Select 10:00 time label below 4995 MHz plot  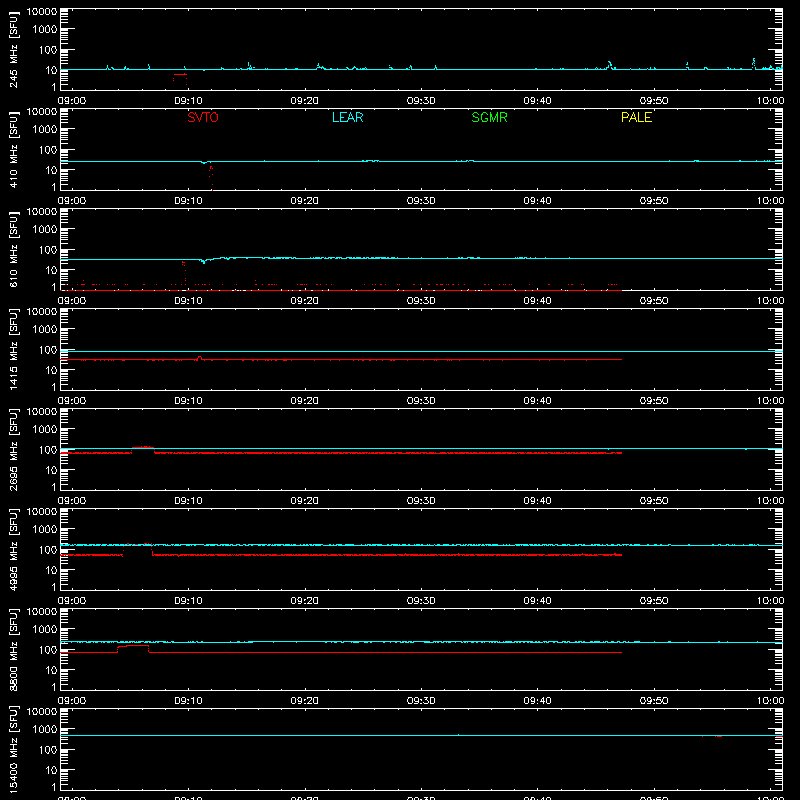[770, 601]
